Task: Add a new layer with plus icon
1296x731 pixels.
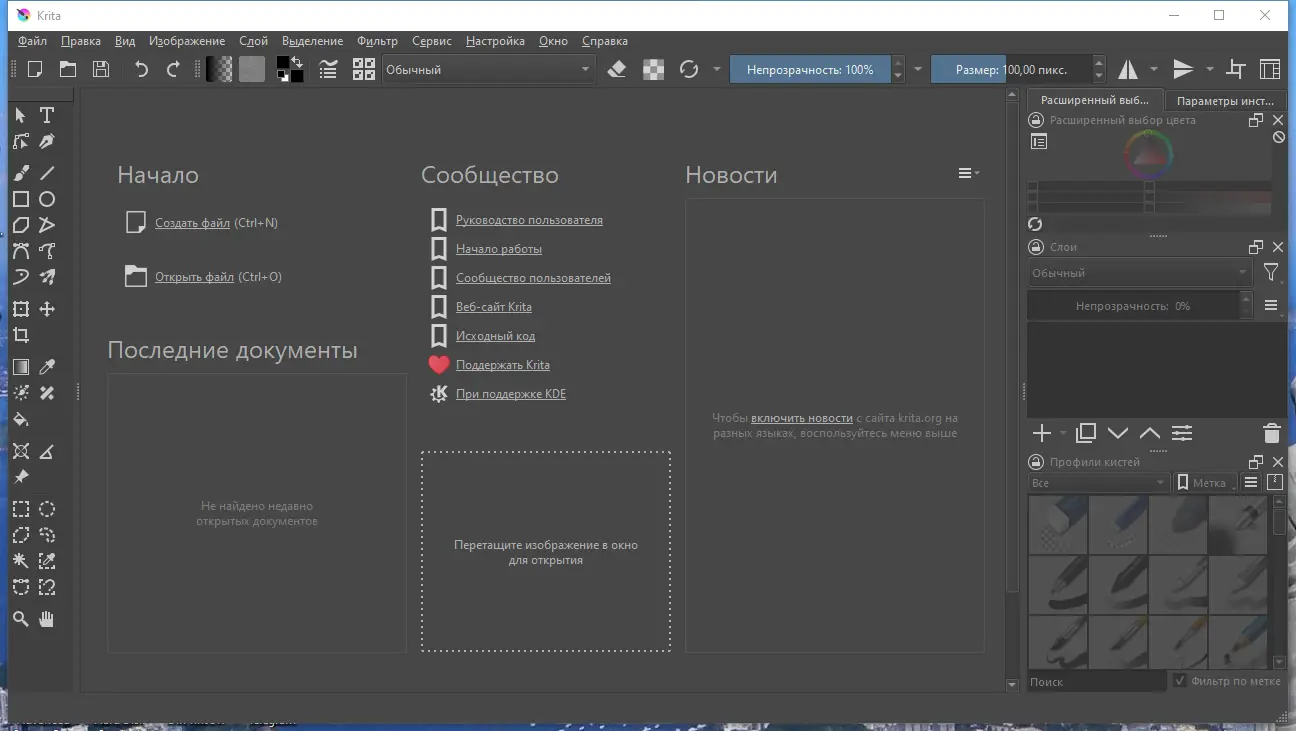Action: 1041,433
